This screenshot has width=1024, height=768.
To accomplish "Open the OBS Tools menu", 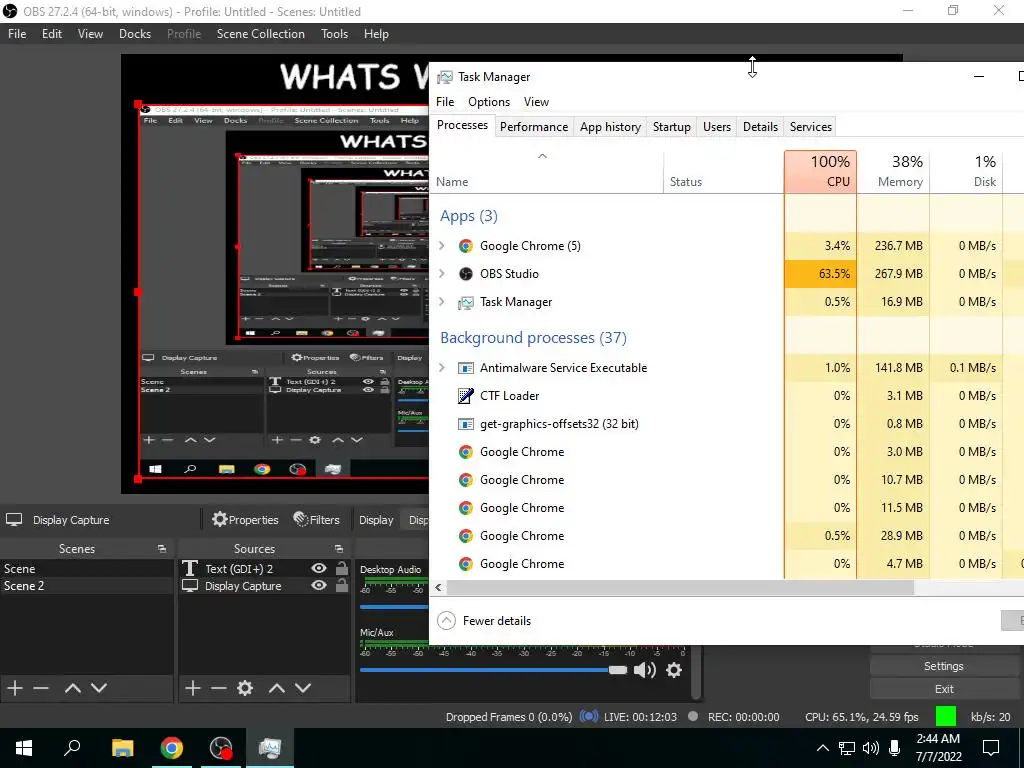I will [334, 34].
